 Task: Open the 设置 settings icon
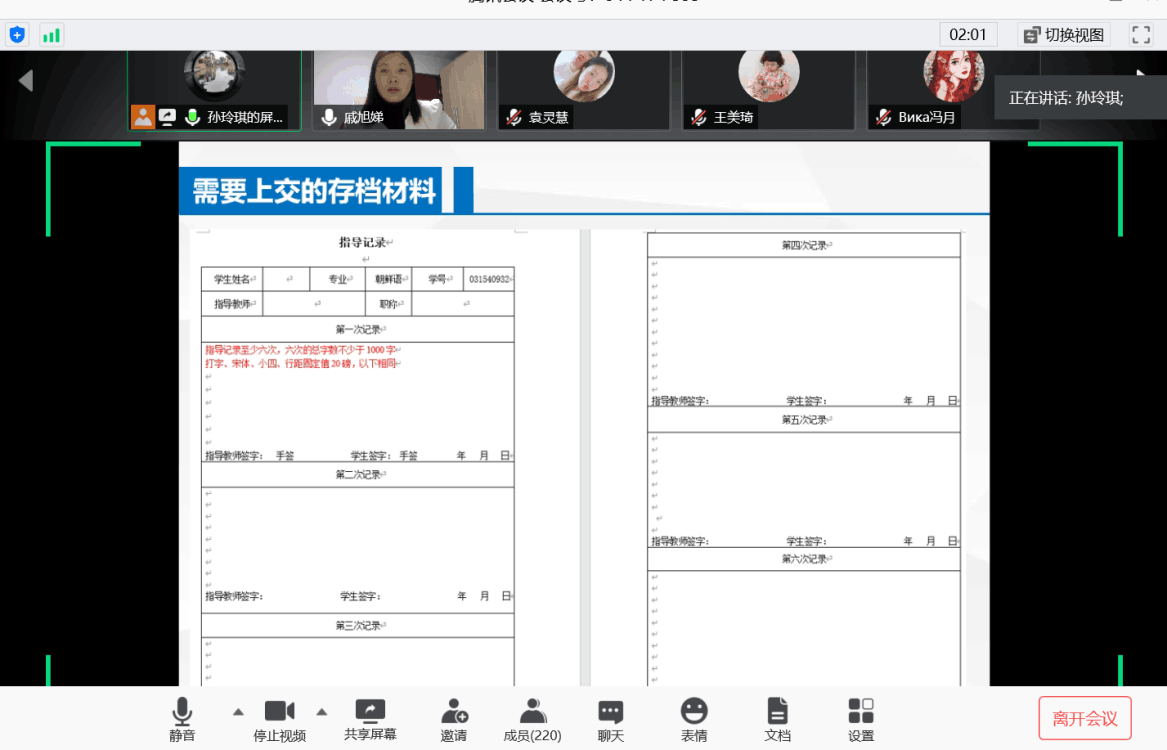click(860, 719)
